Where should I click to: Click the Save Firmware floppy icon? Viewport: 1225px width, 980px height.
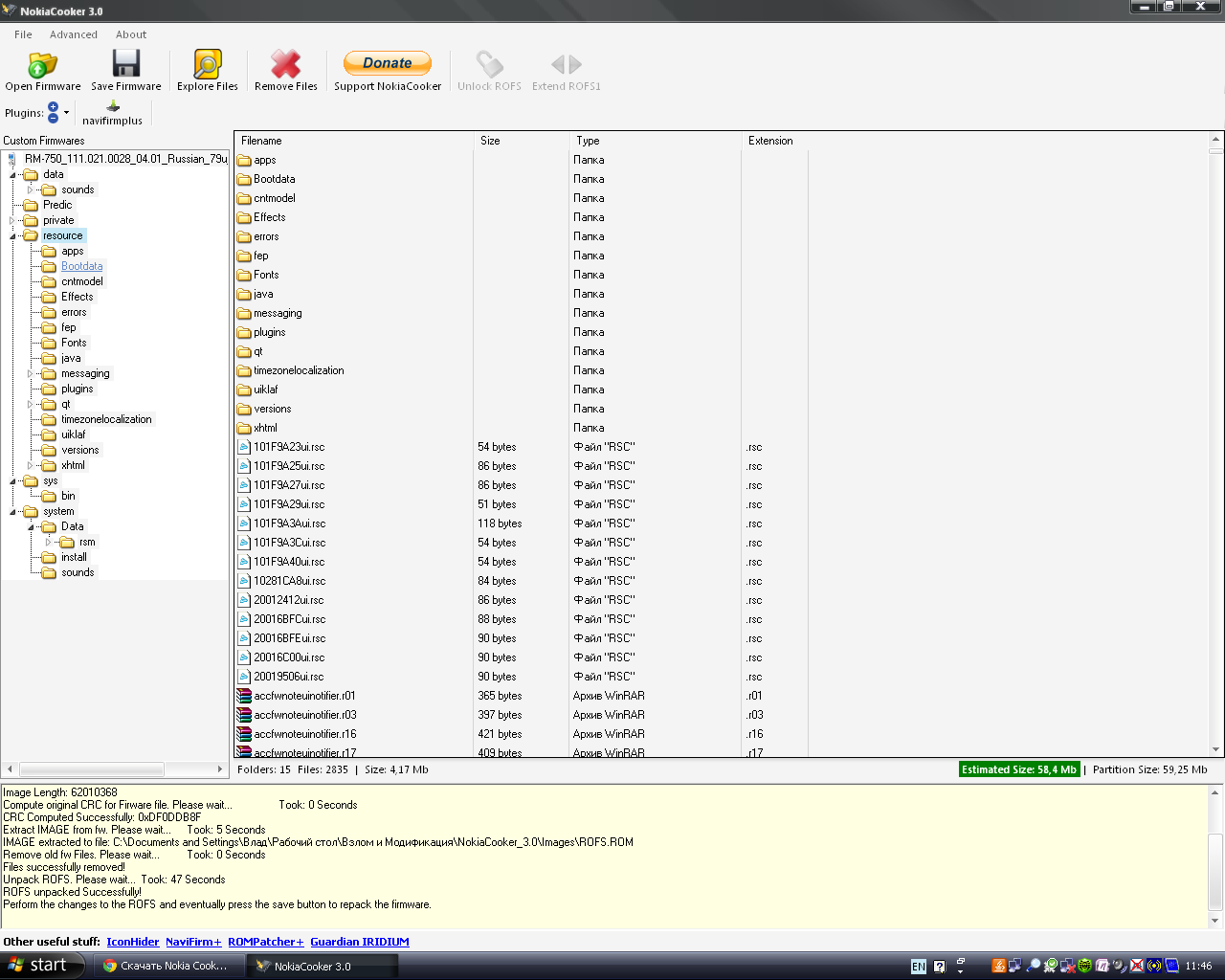click(126, 64)
